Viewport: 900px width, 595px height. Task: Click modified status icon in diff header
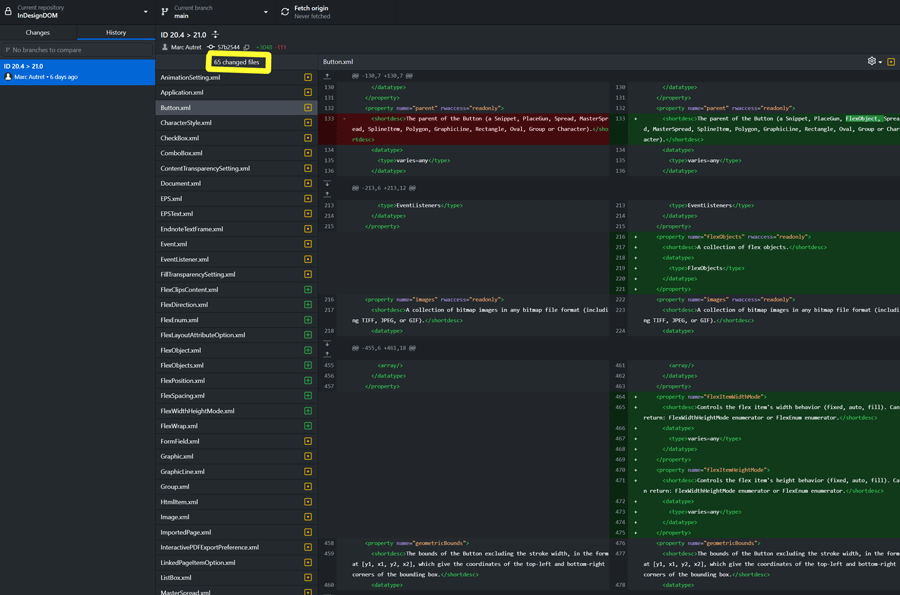(891, 62)
